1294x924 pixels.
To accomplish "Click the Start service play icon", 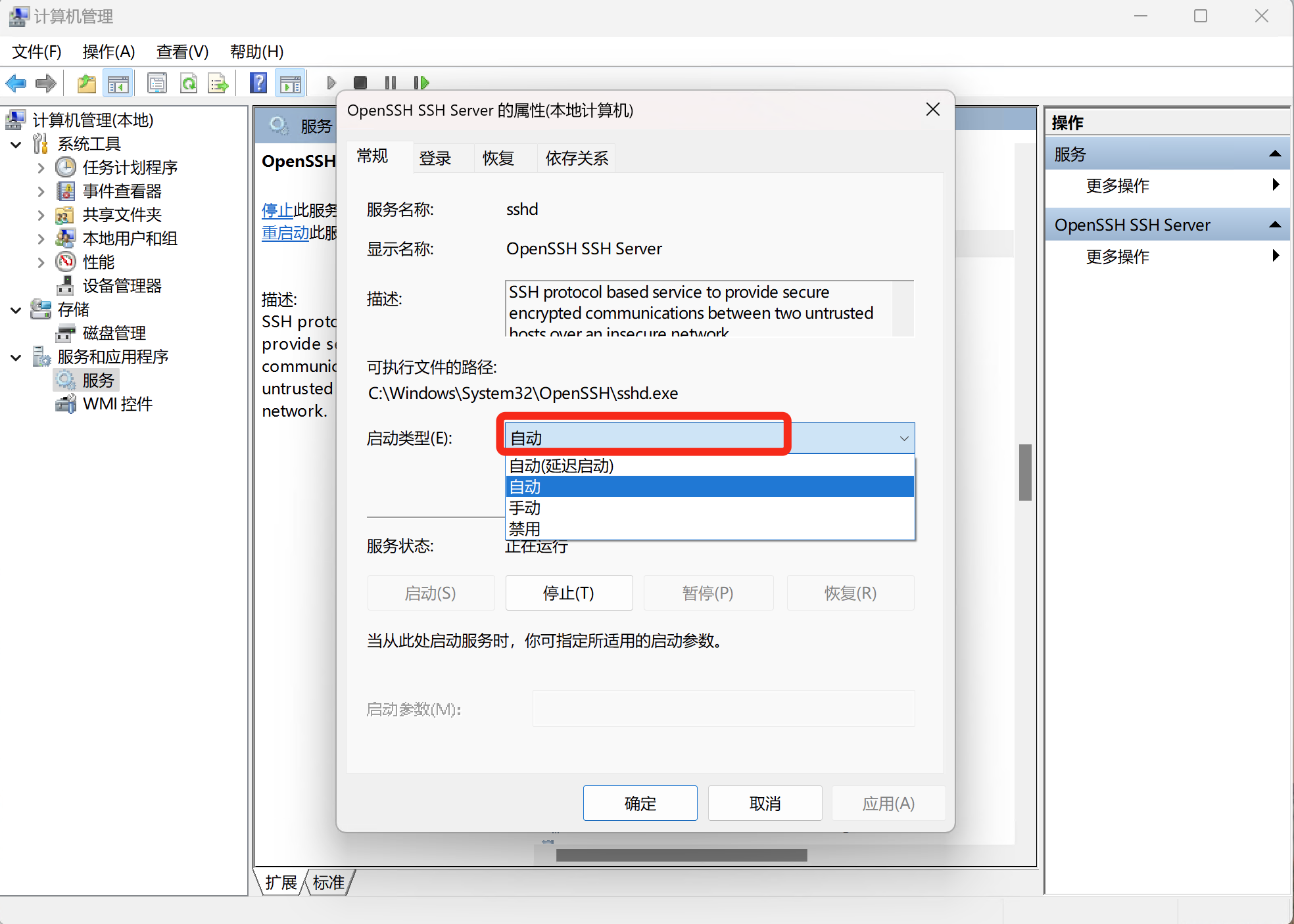I will [331, 83].
